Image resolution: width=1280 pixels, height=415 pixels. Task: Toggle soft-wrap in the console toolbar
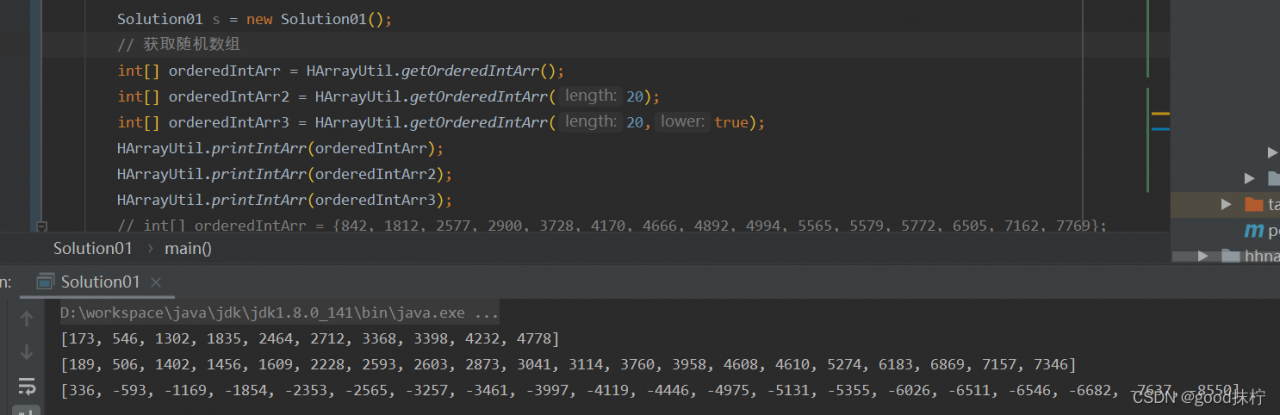pos(27,385)
